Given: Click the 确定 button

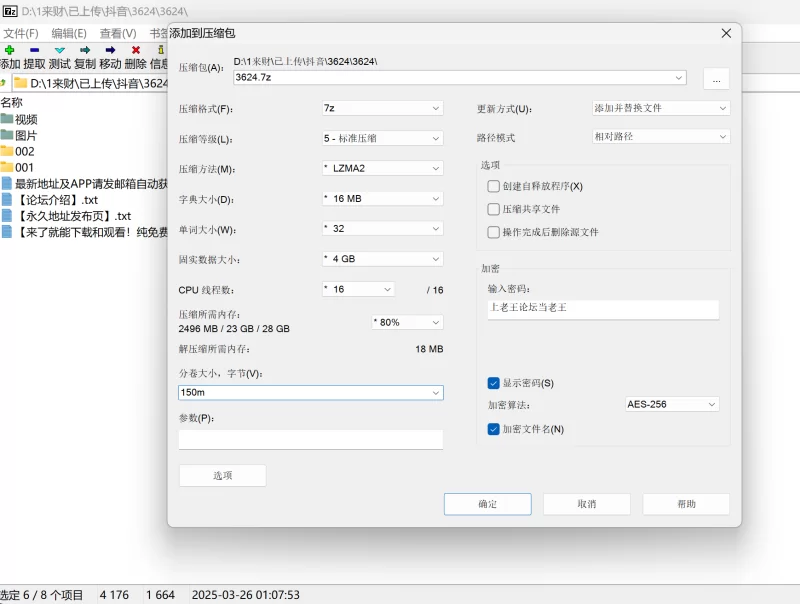Looking at the screenshot, I should click(x=487, y=504).
